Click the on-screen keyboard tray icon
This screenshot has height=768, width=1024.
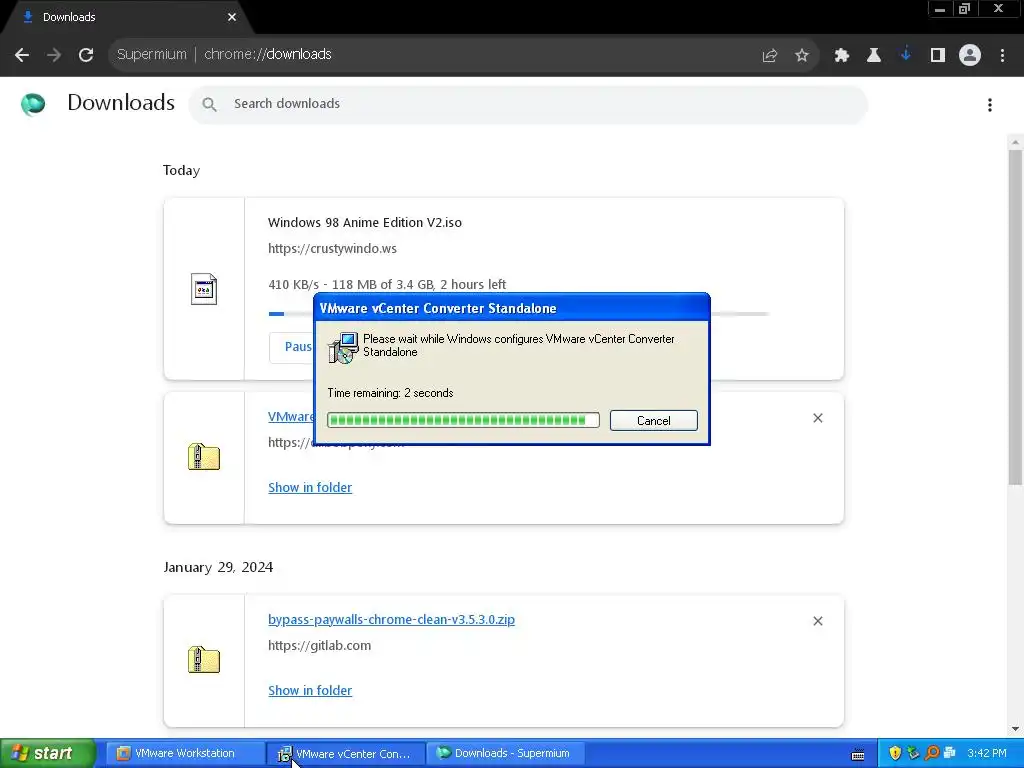[858, 754]
